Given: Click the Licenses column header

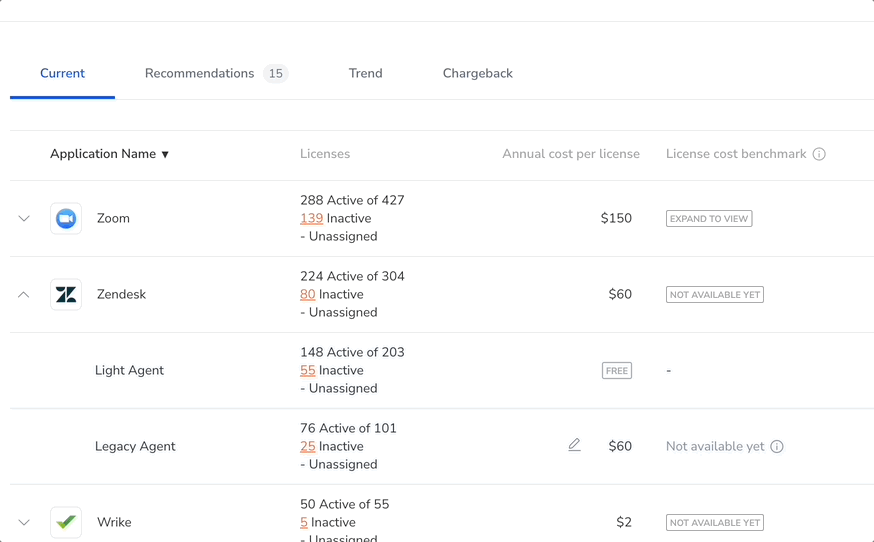Looking at the screenshot, I should coord(325,154).
